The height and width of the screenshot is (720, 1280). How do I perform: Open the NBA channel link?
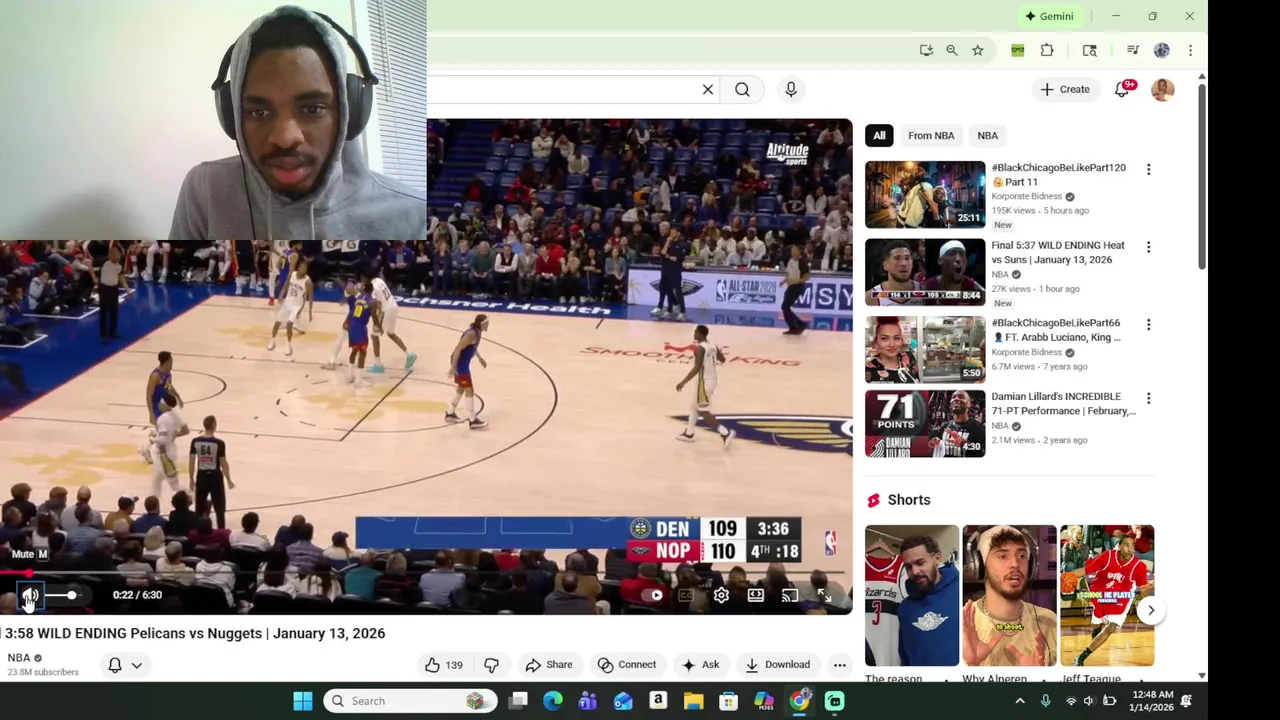19,657
